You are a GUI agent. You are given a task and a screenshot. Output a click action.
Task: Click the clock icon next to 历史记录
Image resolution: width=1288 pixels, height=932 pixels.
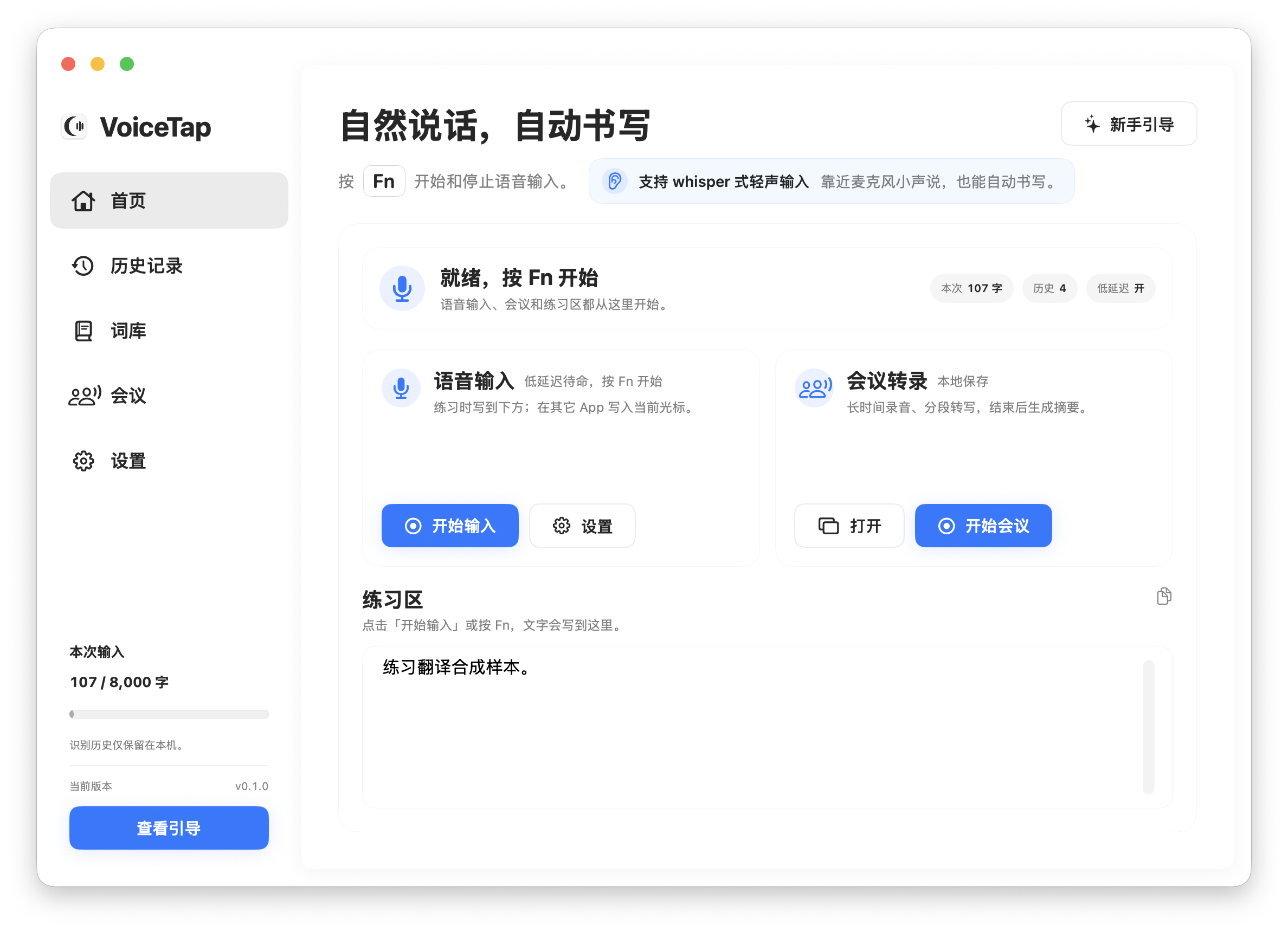point(83,266)
